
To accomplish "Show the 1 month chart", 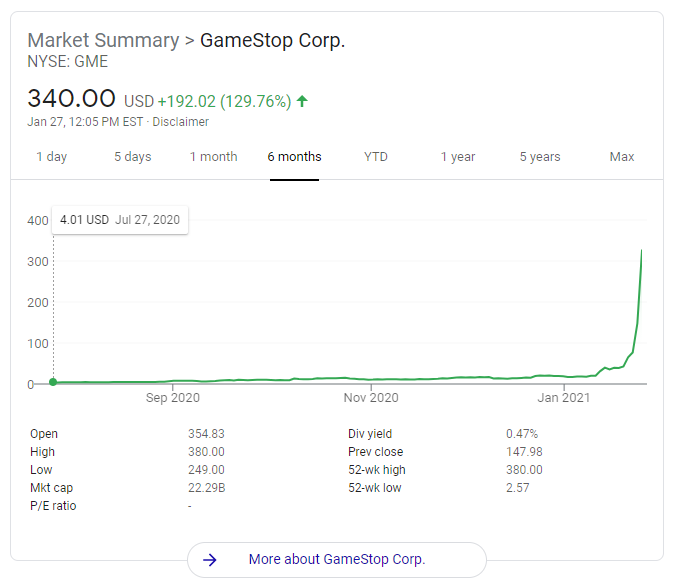I will pos(213,157).
